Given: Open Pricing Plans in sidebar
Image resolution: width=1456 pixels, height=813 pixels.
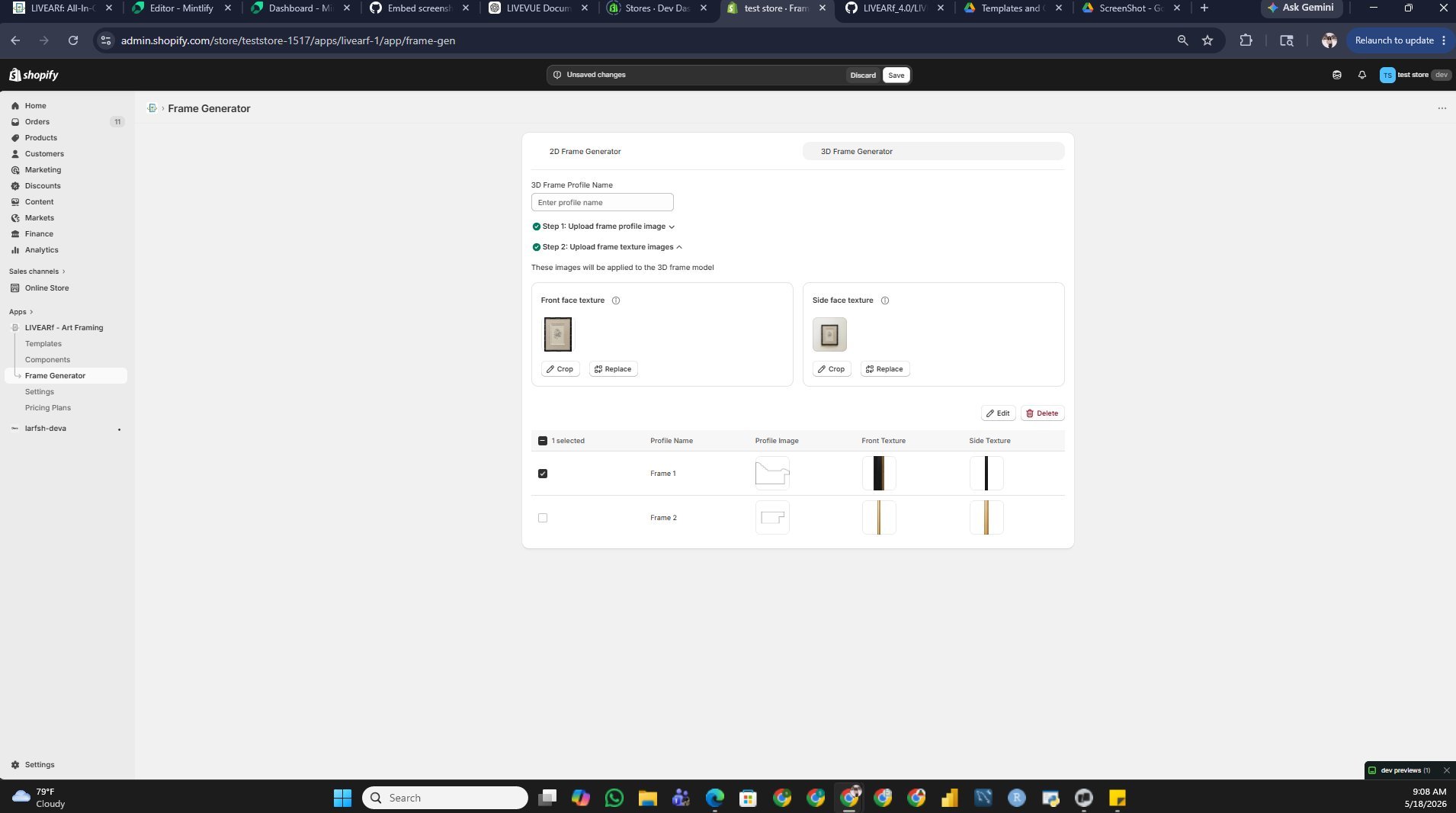Looking at the screenshot, I should tap(48, 408).
